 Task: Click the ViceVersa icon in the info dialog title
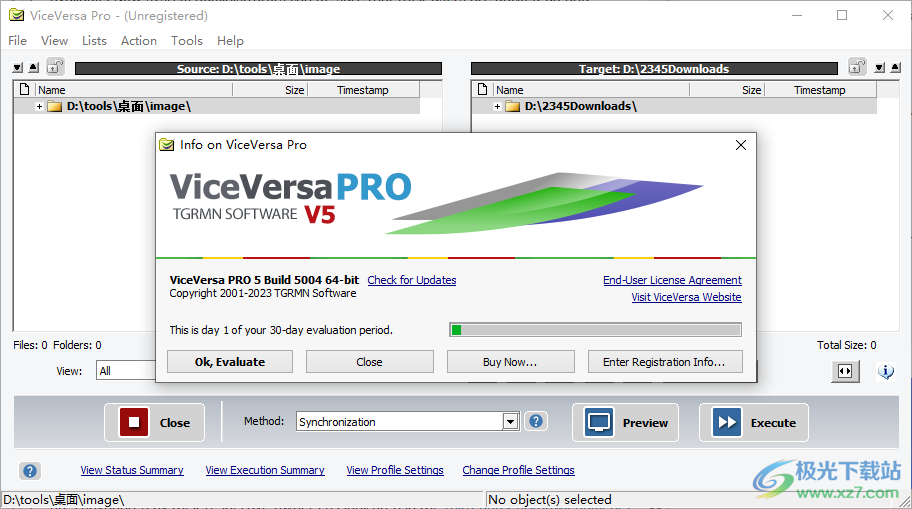pos(167,145)
